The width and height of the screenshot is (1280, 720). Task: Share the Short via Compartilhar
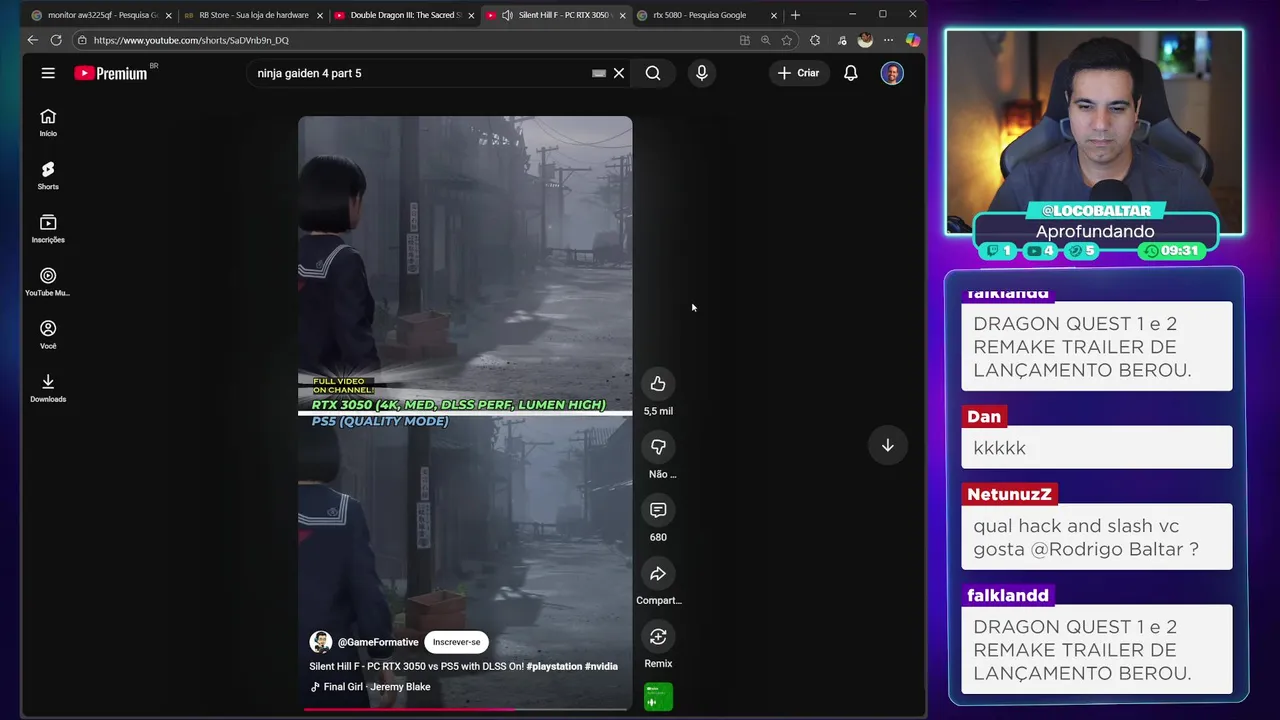coord(658,574)
